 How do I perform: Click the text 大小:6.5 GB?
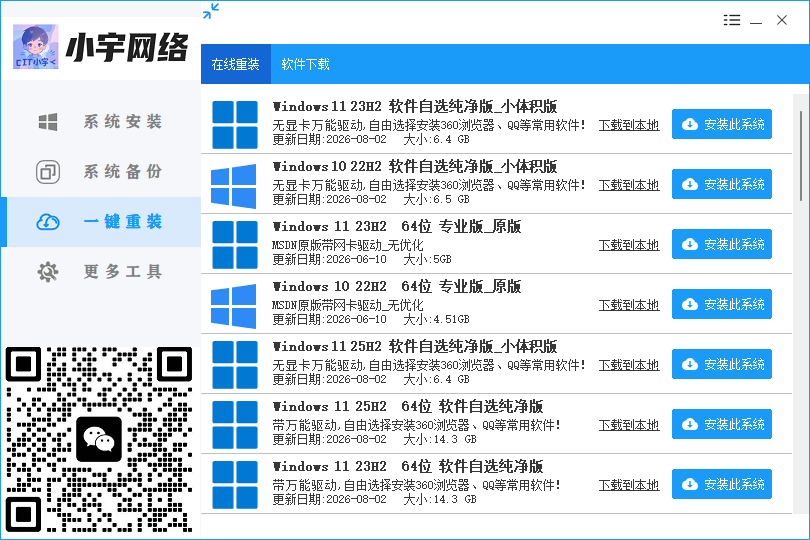tap(436, 199)
